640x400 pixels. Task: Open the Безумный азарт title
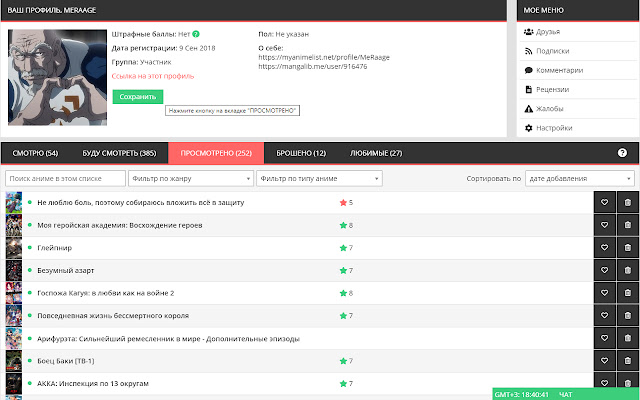[x=66, y=270]
